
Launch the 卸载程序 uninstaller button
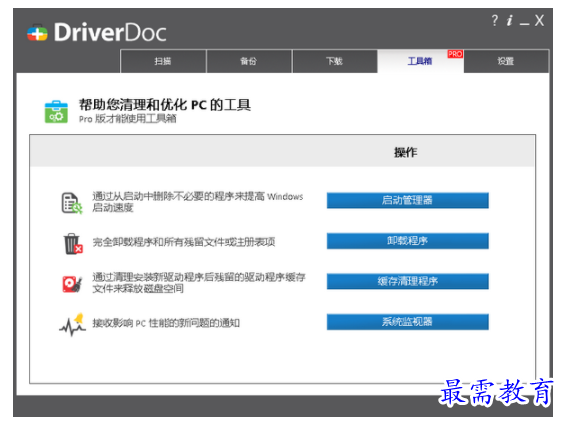(408, 241)
